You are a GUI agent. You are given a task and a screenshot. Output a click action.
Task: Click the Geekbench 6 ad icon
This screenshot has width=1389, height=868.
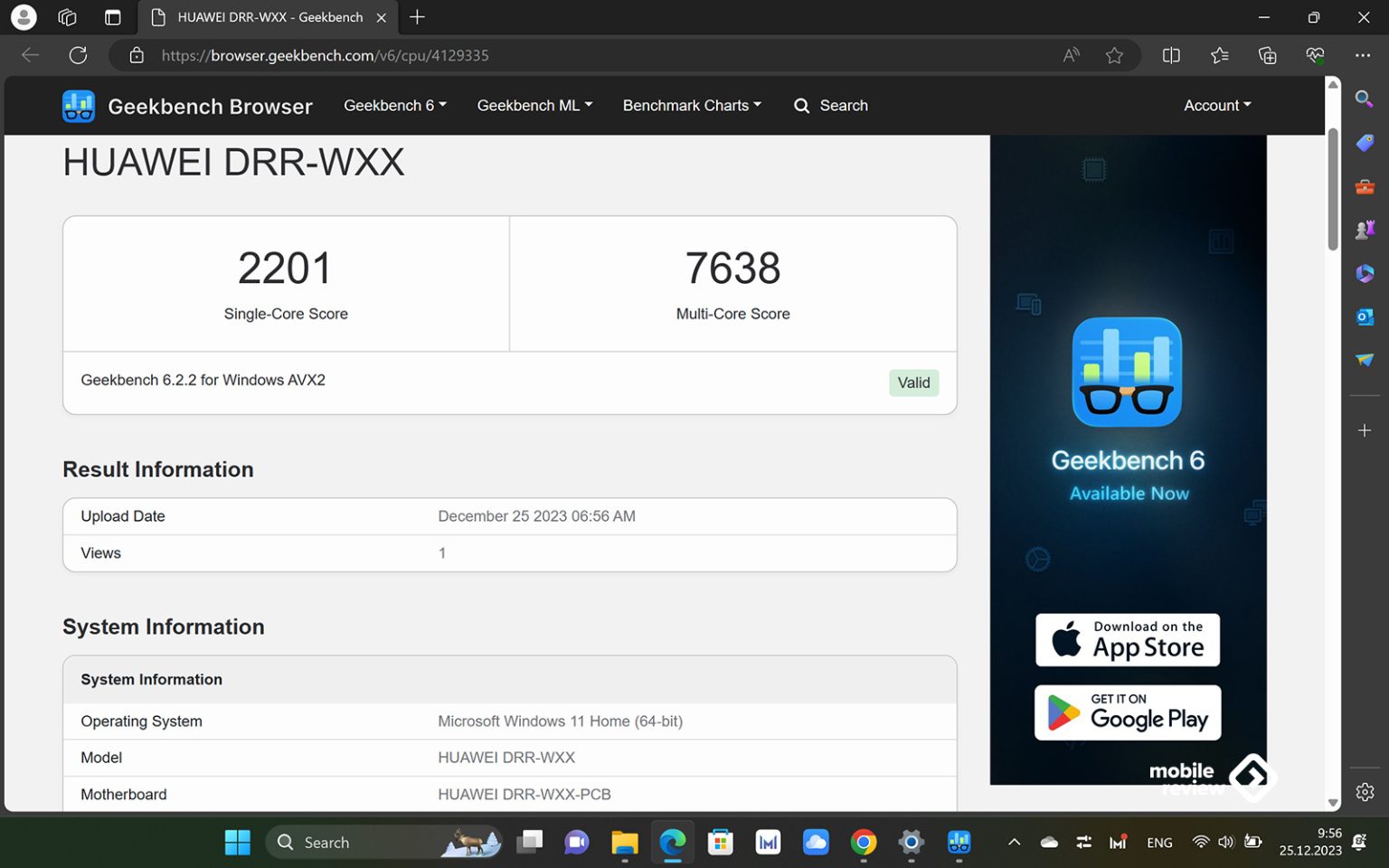click(1127, 372)
